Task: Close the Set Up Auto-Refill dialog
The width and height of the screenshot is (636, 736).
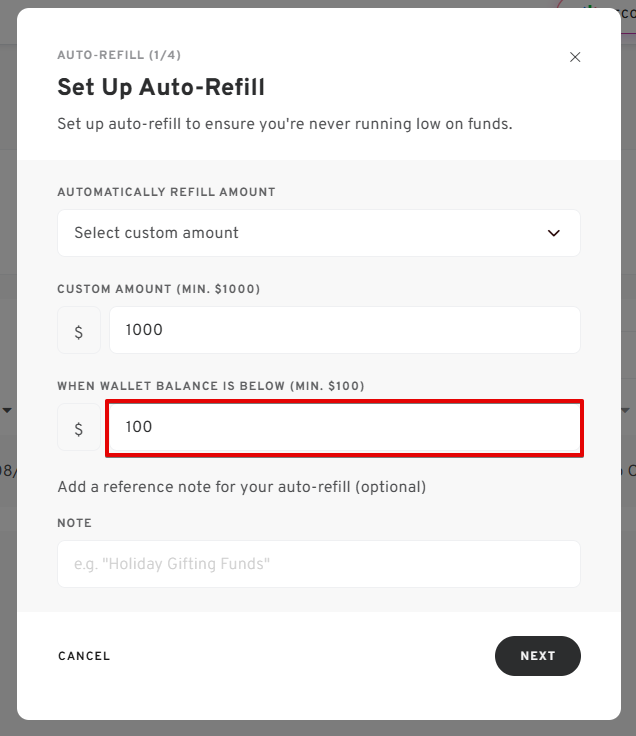Action: point(575,57)
